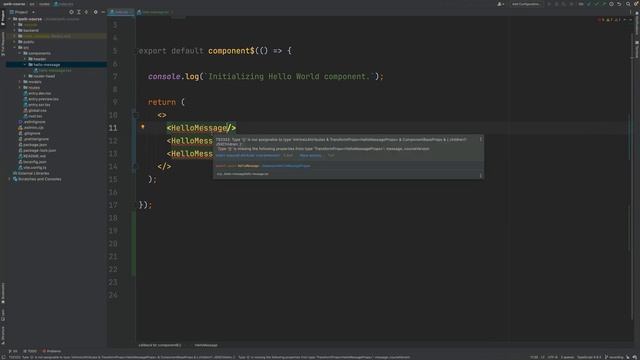Click the show history clock icon
This screenshot has width=640, height=360.
coord(611,4)
